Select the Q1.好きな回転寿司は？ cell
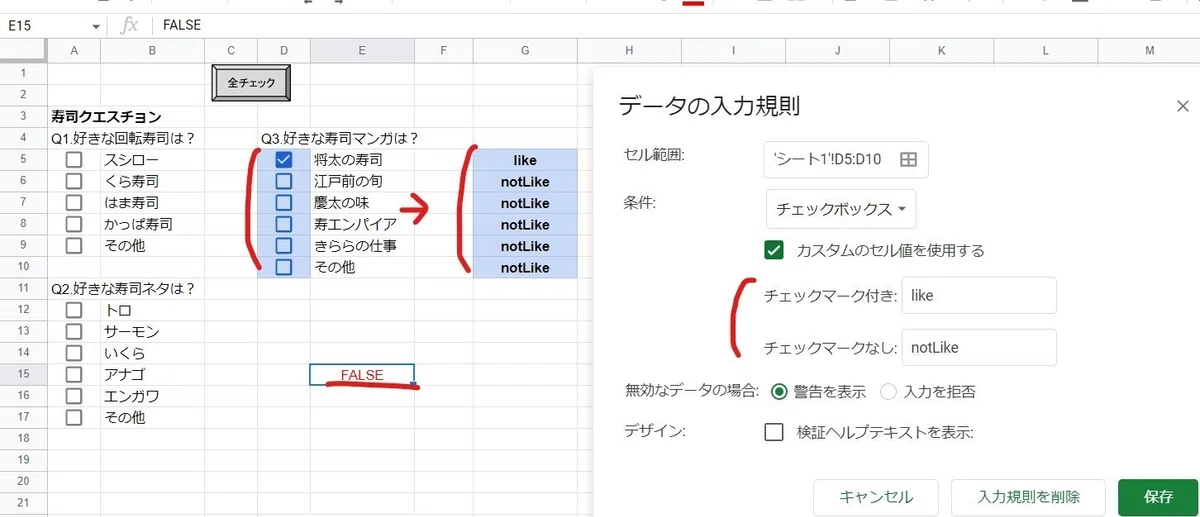Screen dimensions: 1200x517 (x=126, y=138)
